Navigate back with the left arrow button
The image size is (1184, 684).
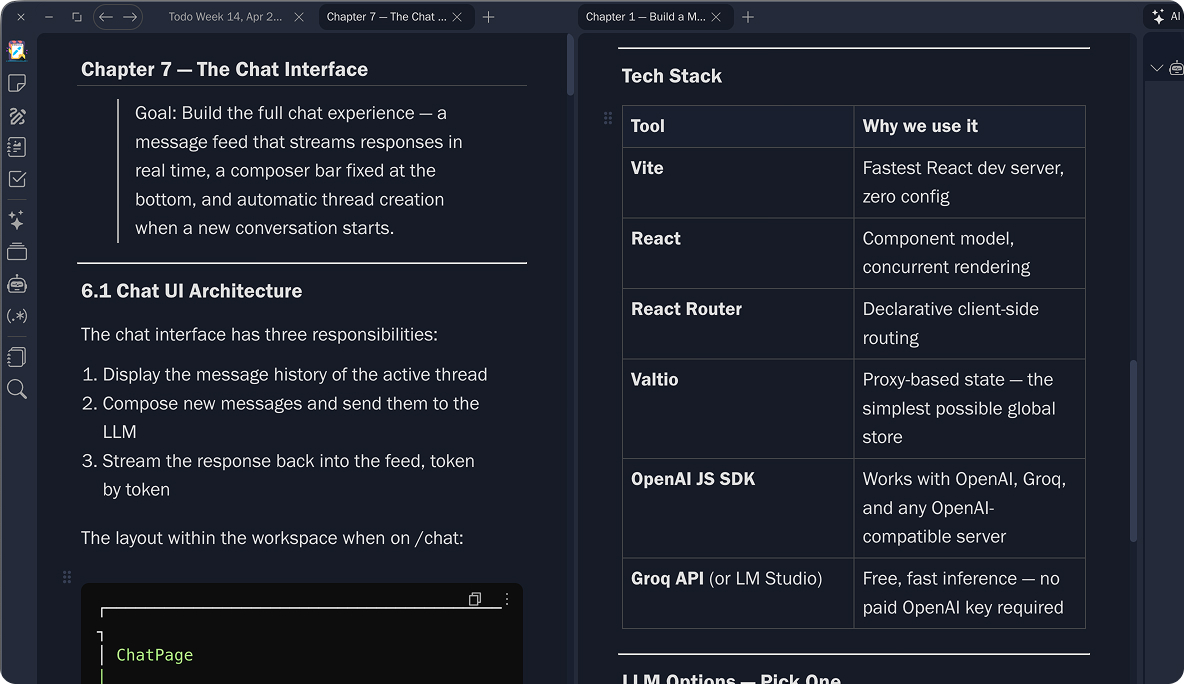(x=106, y=17)
